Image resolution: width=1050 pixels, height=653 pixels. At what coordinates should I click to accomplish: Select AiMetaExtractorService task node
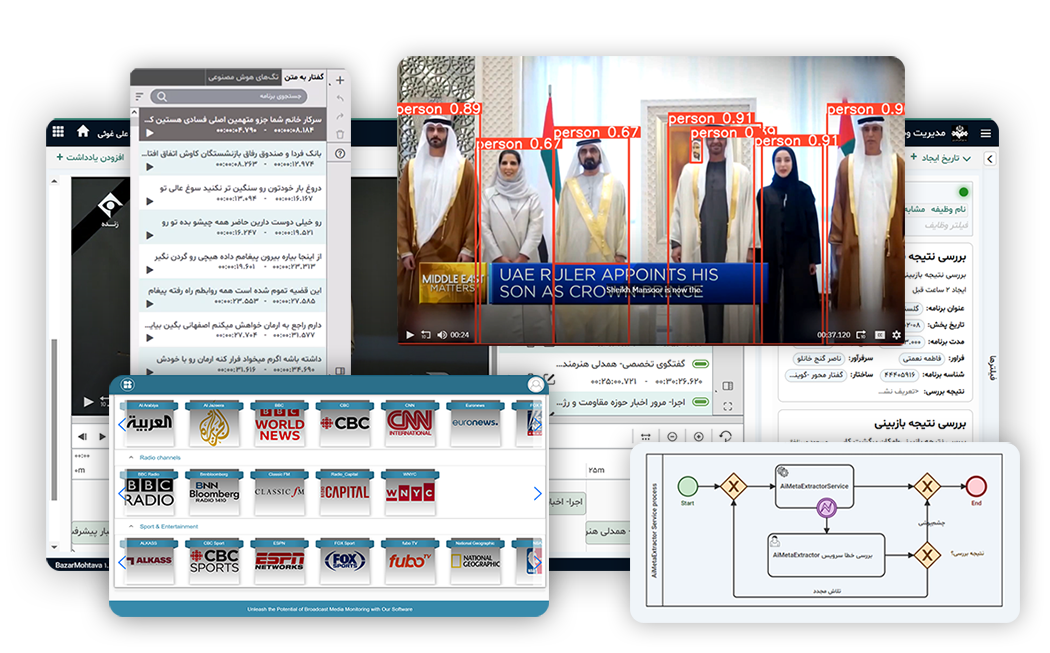[x=814, y=486]
